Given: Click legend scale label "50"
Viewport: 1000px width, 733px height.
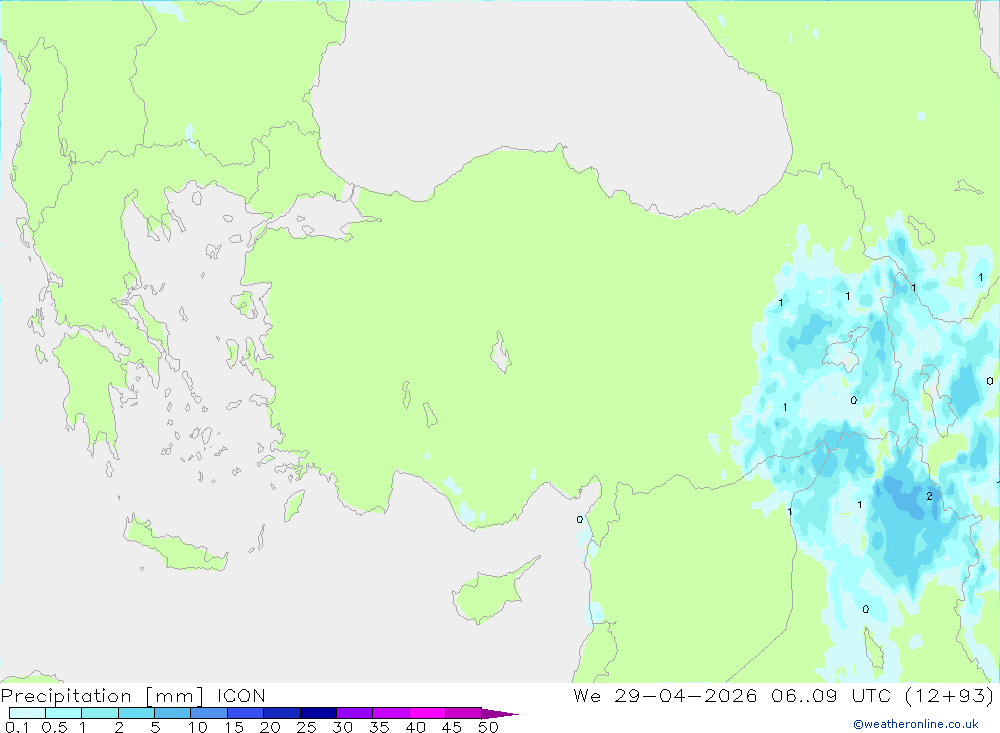Looking at the screenshot, I should coord(488,727).
